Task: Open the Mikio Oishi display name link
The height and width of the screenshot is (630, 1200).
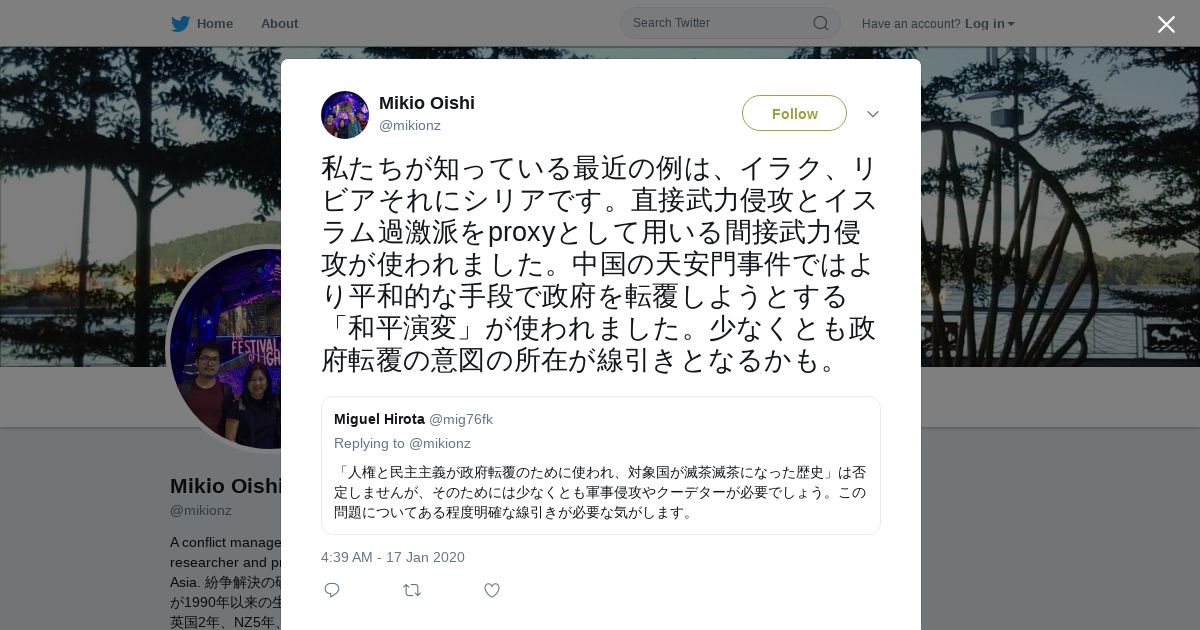Action: pos(427,103)
